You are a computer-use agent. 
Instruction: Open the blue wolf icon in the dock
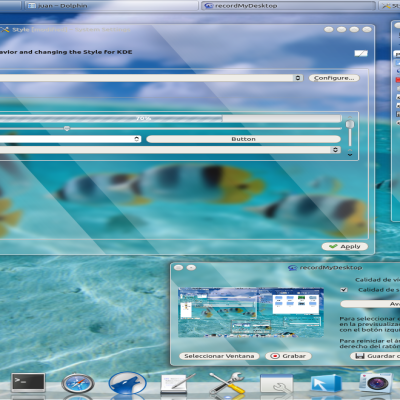click(127, 383)
